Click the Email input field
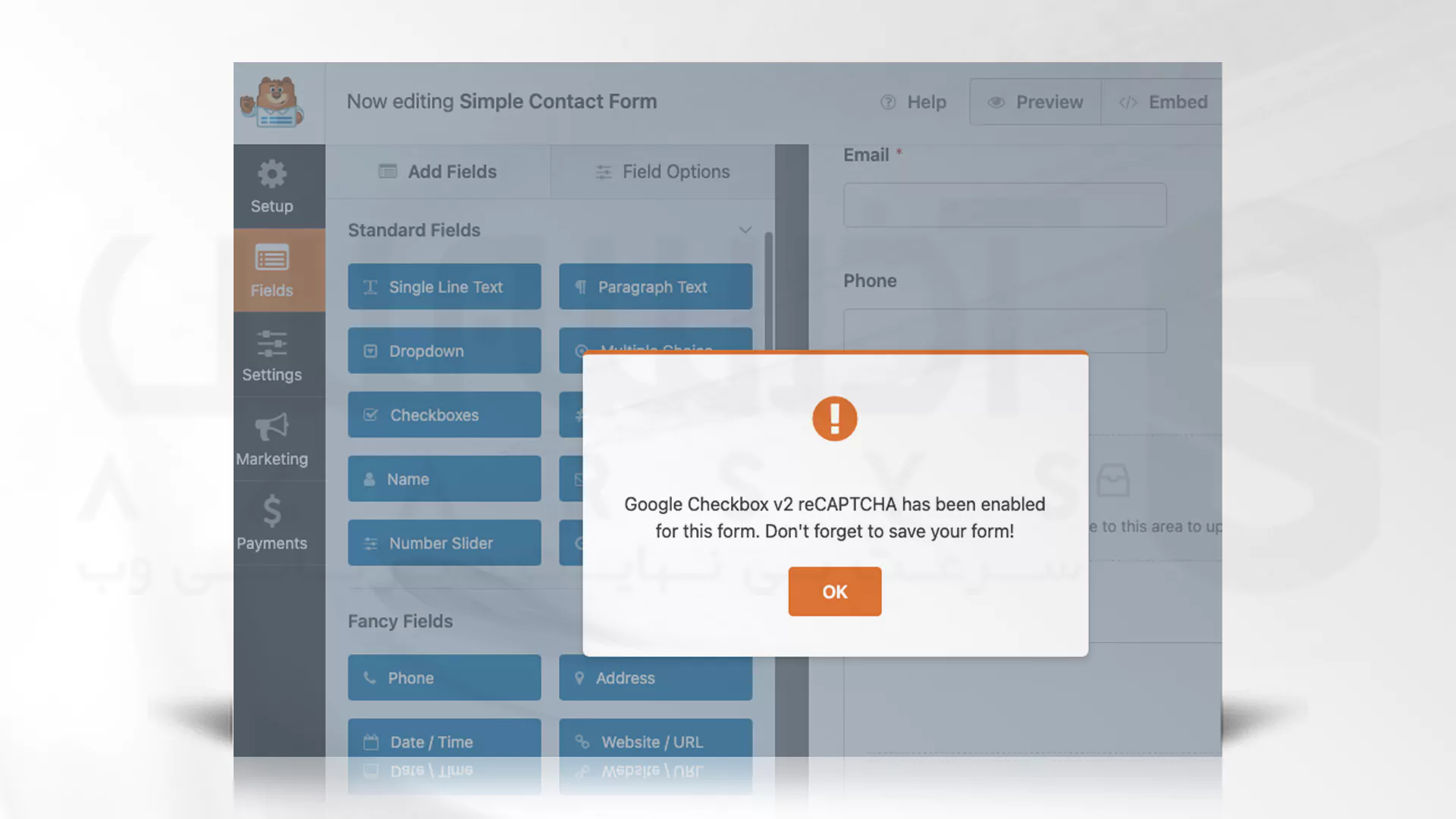This screenshot has width=1456, height=819. tap(1003, 204)
